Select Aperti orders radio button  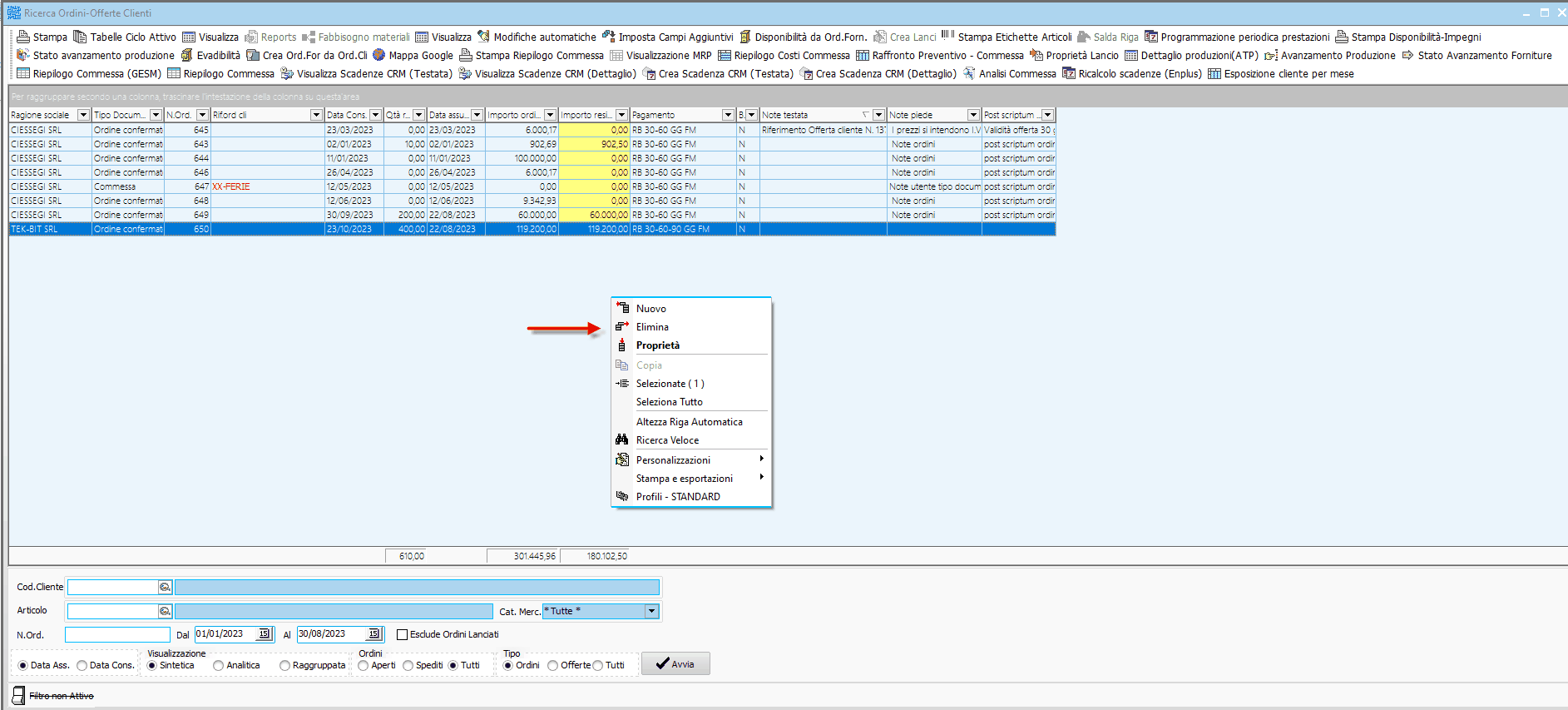click(363, 665)
